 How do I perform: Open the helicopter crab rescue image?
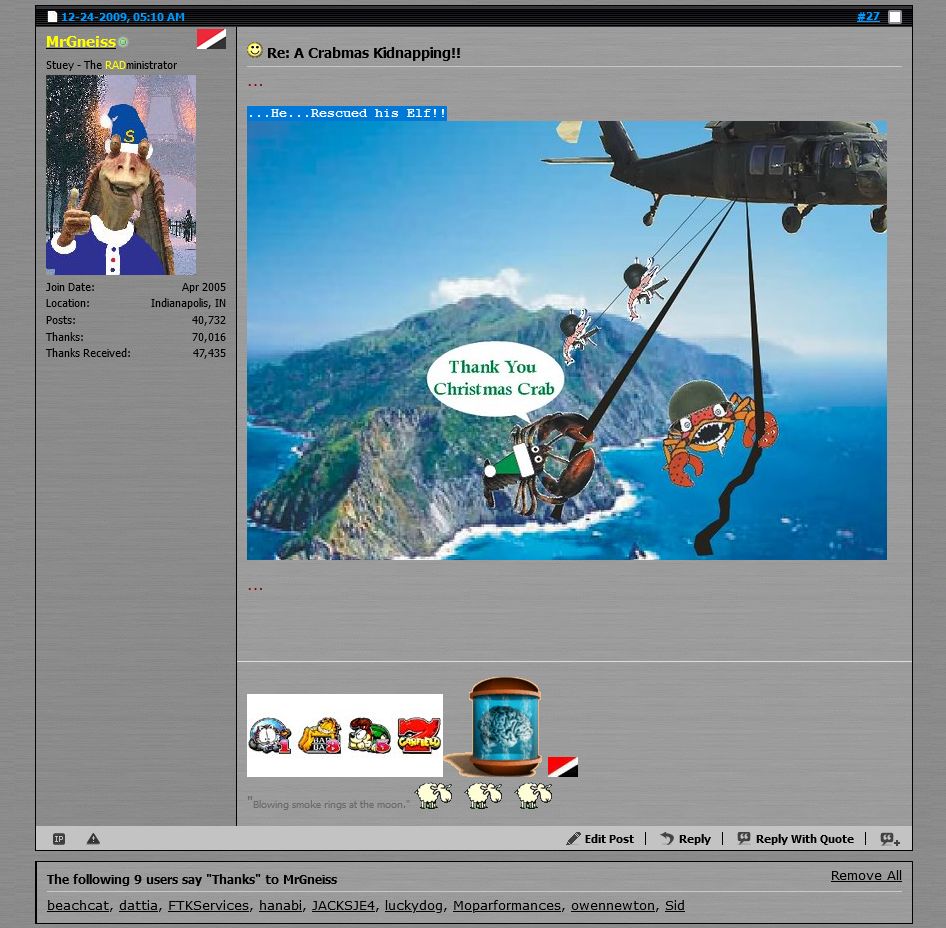(x=567, y=340)
